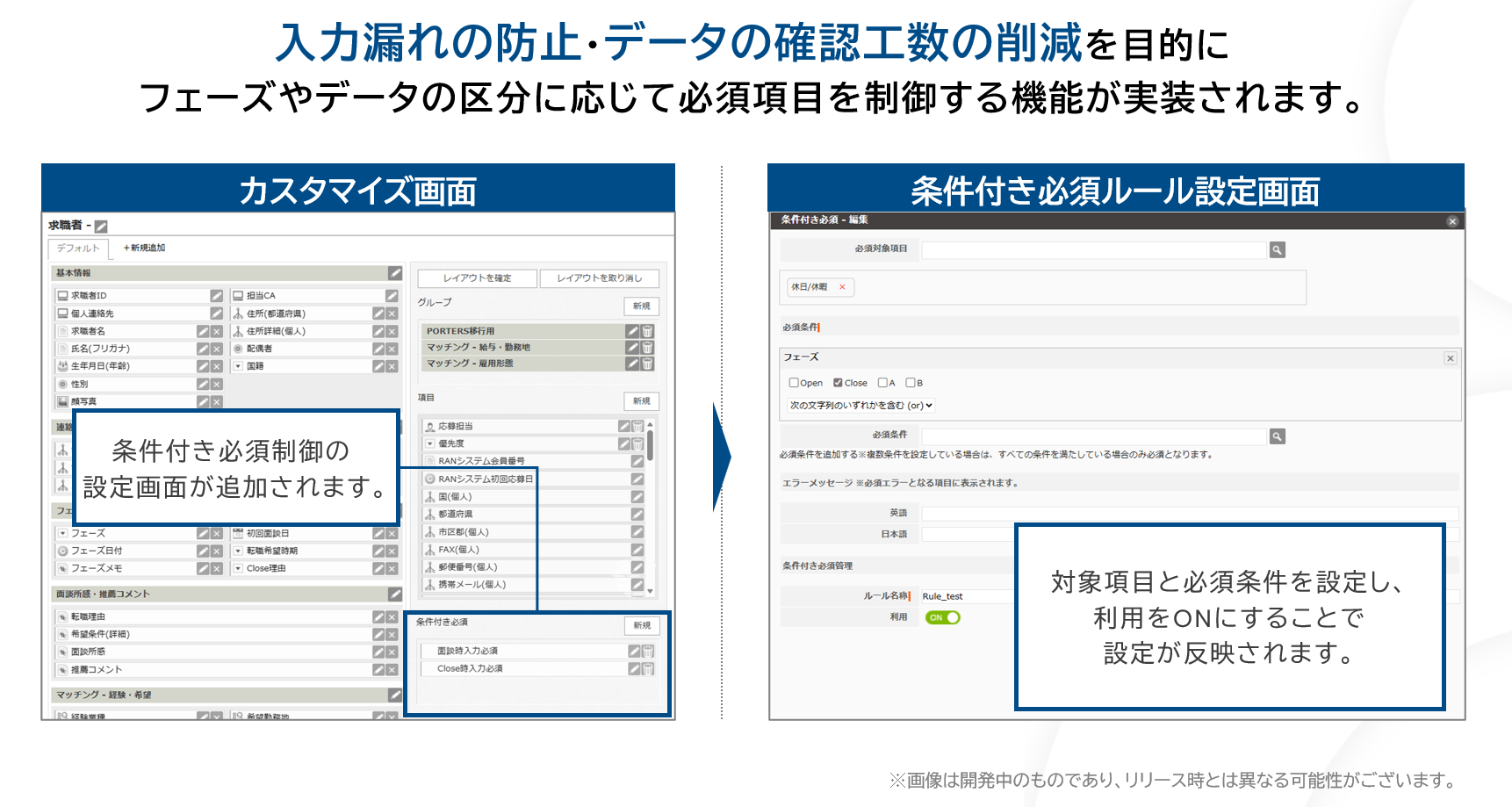This screenshot has width=1512, height=807.
Task: Delete the 応募担当 item via trash icon
Action: [x=637, y=425]
